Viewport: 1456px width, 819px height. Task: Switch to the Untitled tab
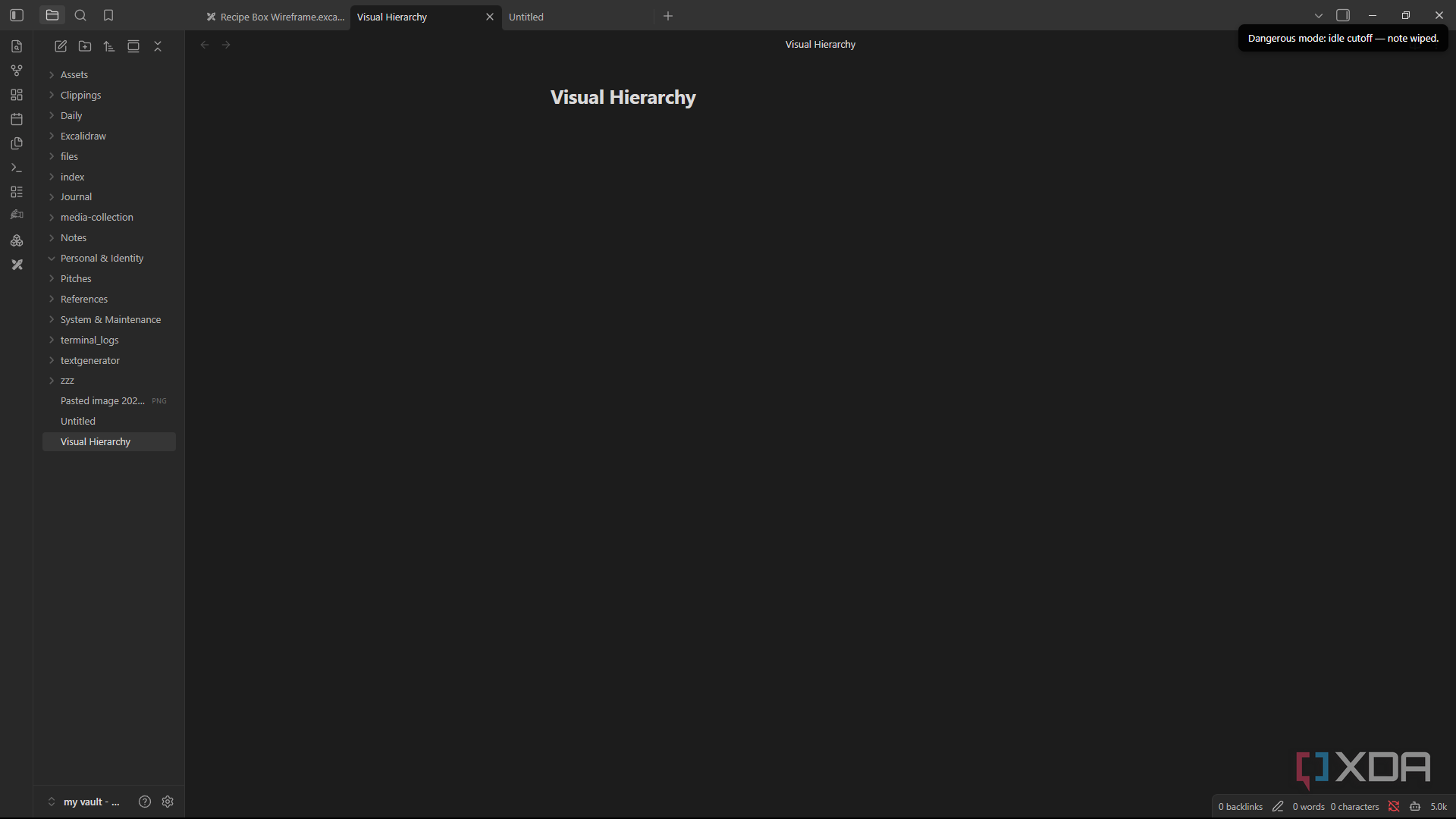[x=576, y=17]
